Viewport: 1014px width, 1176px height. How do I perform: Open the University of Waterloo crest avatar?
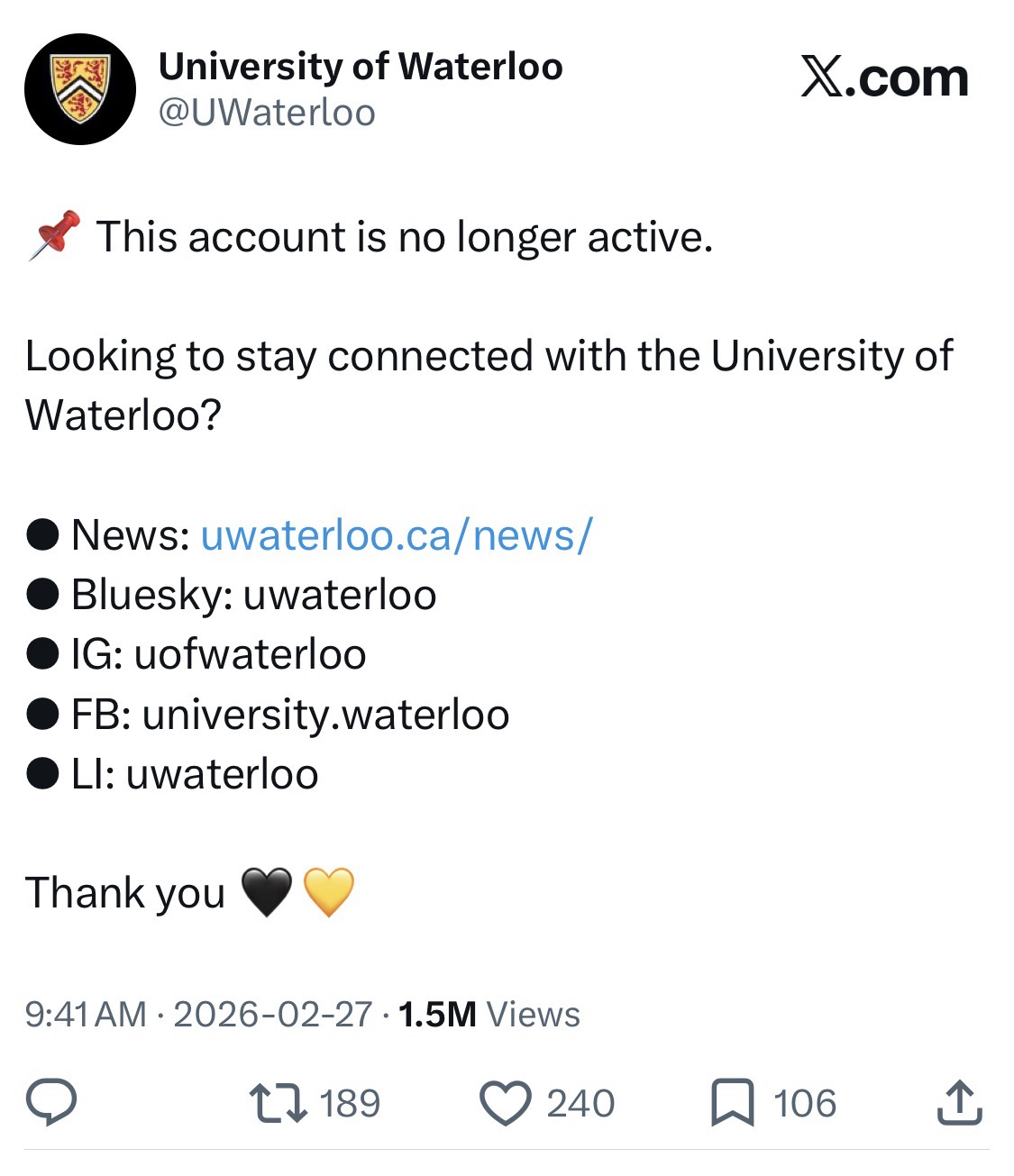pos(80,89)
